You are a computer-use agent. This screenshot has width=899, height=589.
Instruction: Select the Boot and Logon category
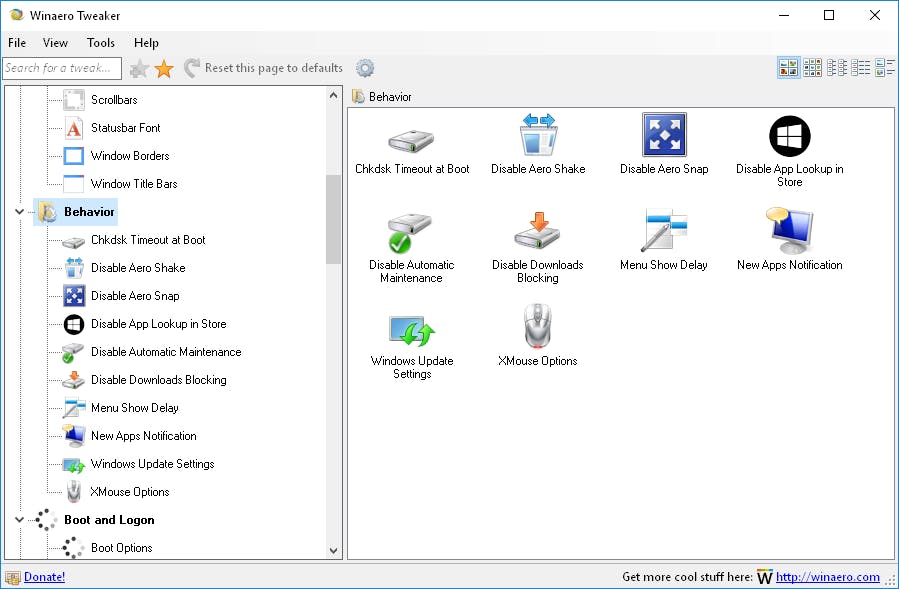(109, 520)
